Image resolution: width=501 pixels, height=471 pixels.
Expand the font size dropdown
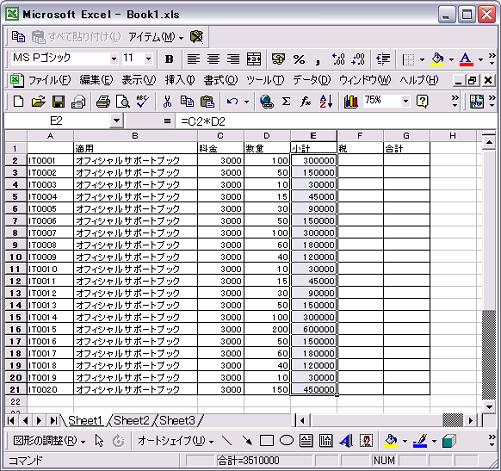148,59
